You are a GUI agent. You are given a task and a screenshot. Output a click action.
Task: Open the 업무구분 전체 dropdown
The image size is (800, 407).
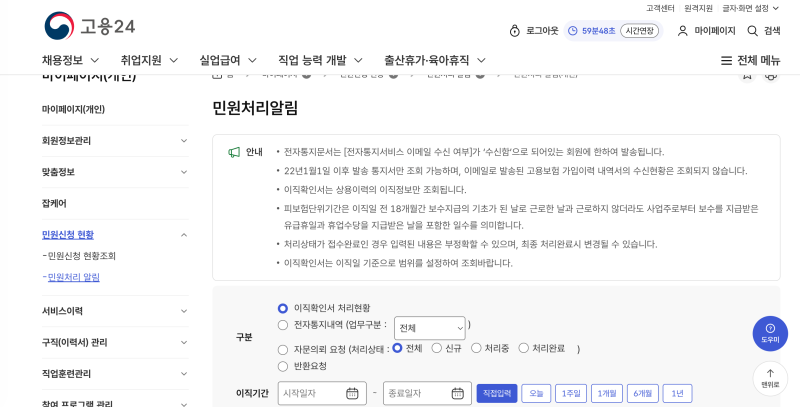[430, 328]
